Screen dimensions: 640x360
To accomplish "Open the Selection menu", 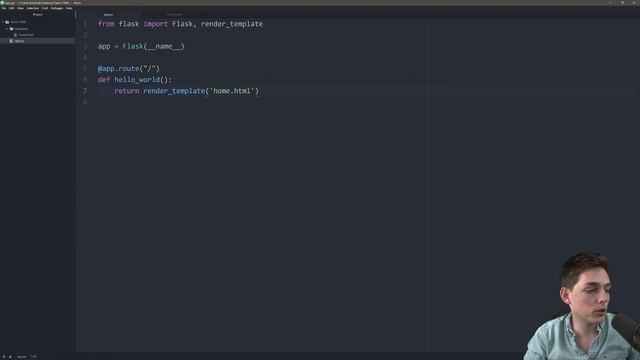I will (33, 8).
